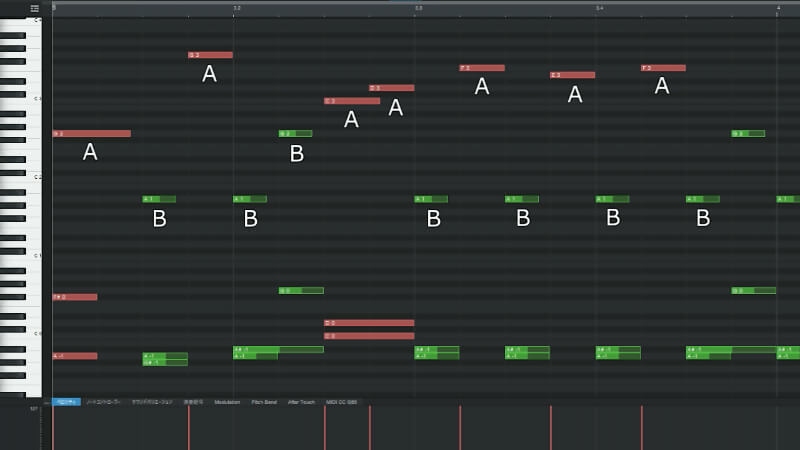Screen dimensions: 800x450
Task: Open the piano roll list menu icon
Action: point(35,8)
